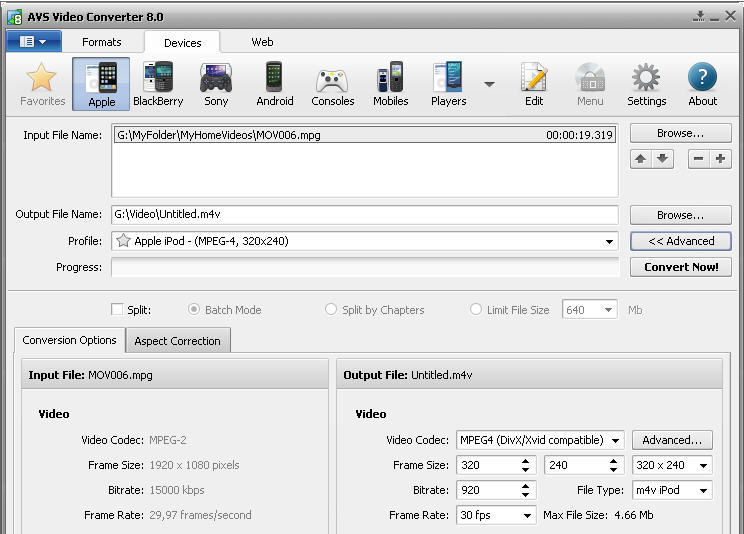Browse for output file location

(680, 215)
